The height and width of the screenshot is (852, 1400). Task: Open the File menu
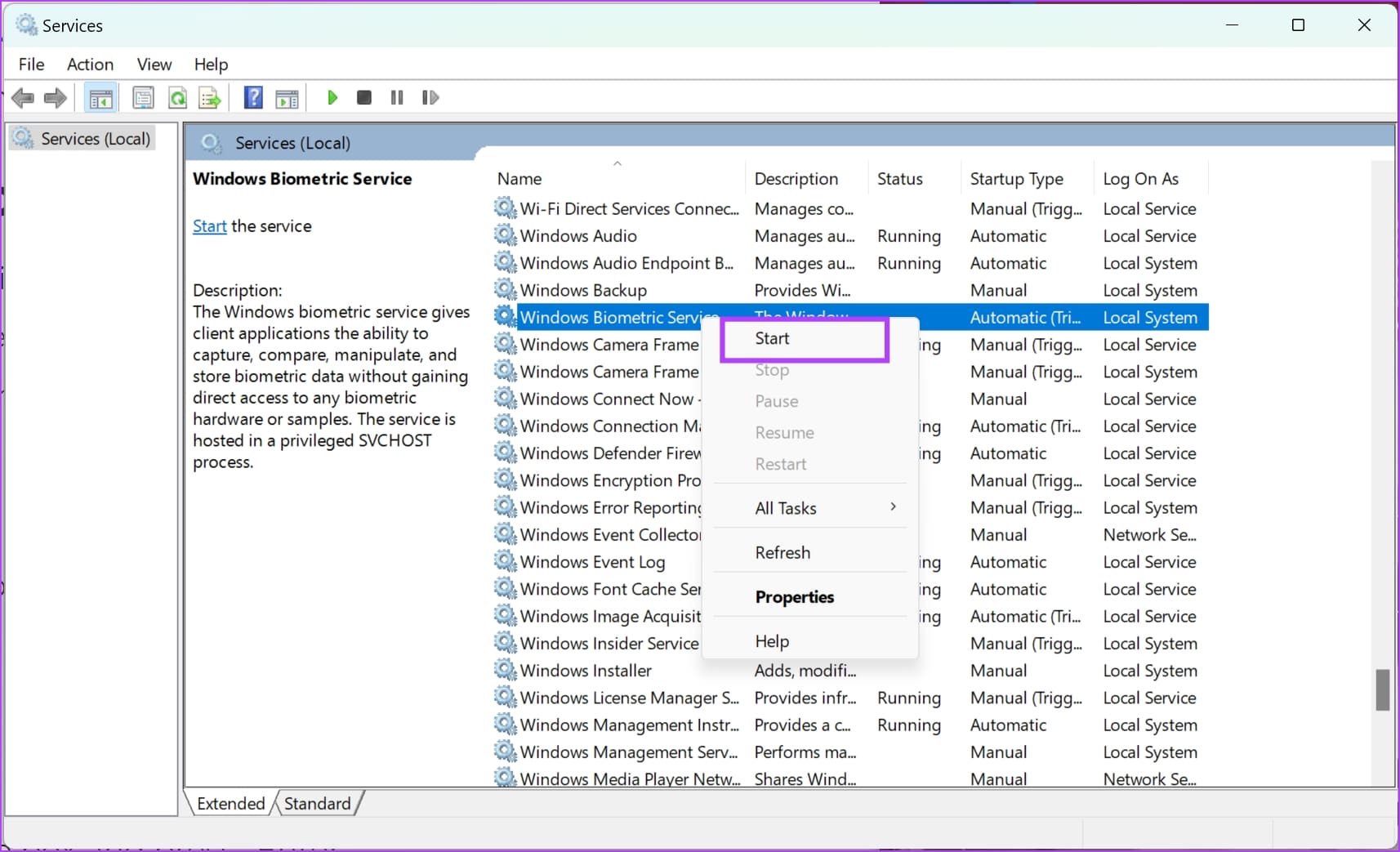coord(31,64)
